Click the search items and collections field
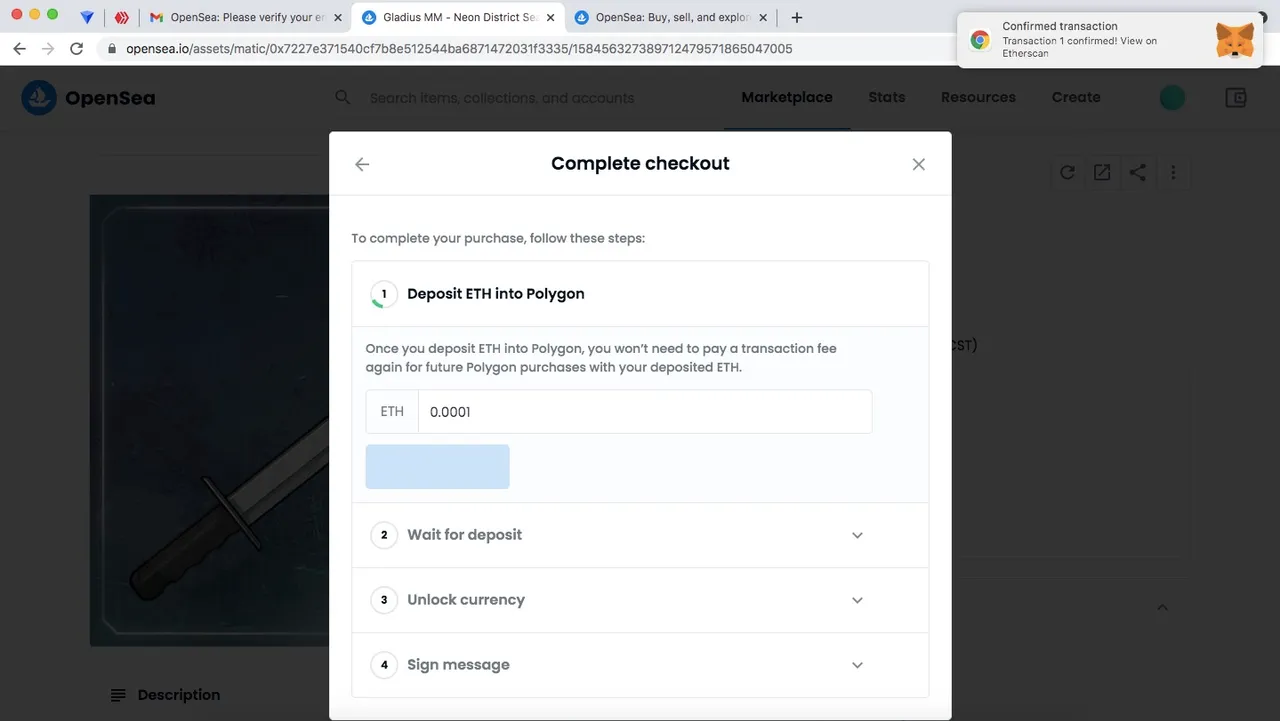 point(502,98)
